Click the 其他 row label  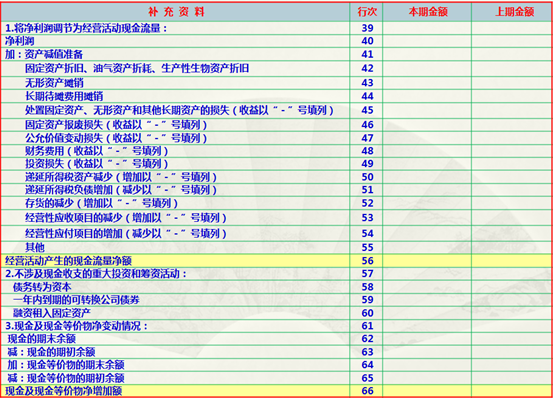tap(35, 247)
